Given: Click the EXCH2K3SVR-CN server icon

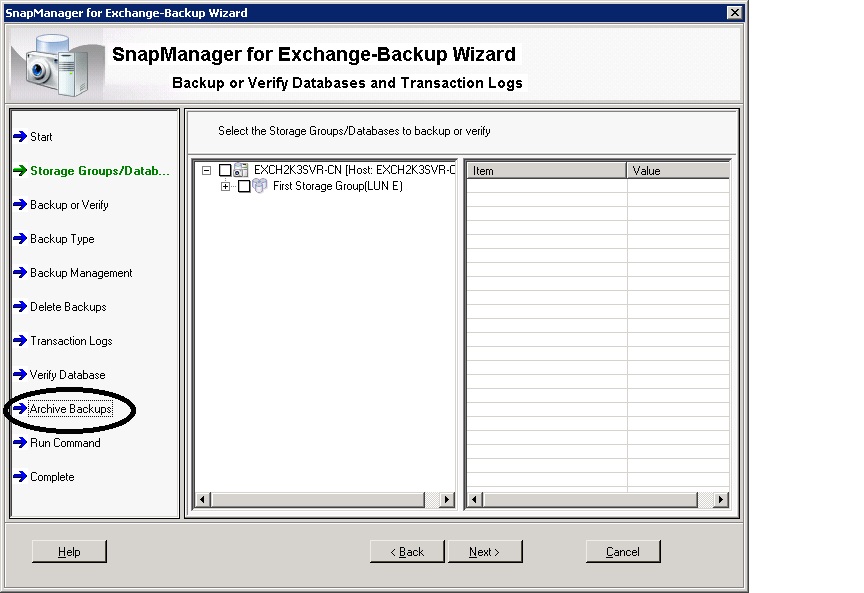Looking at the screenshot, I should click(241, 170).
